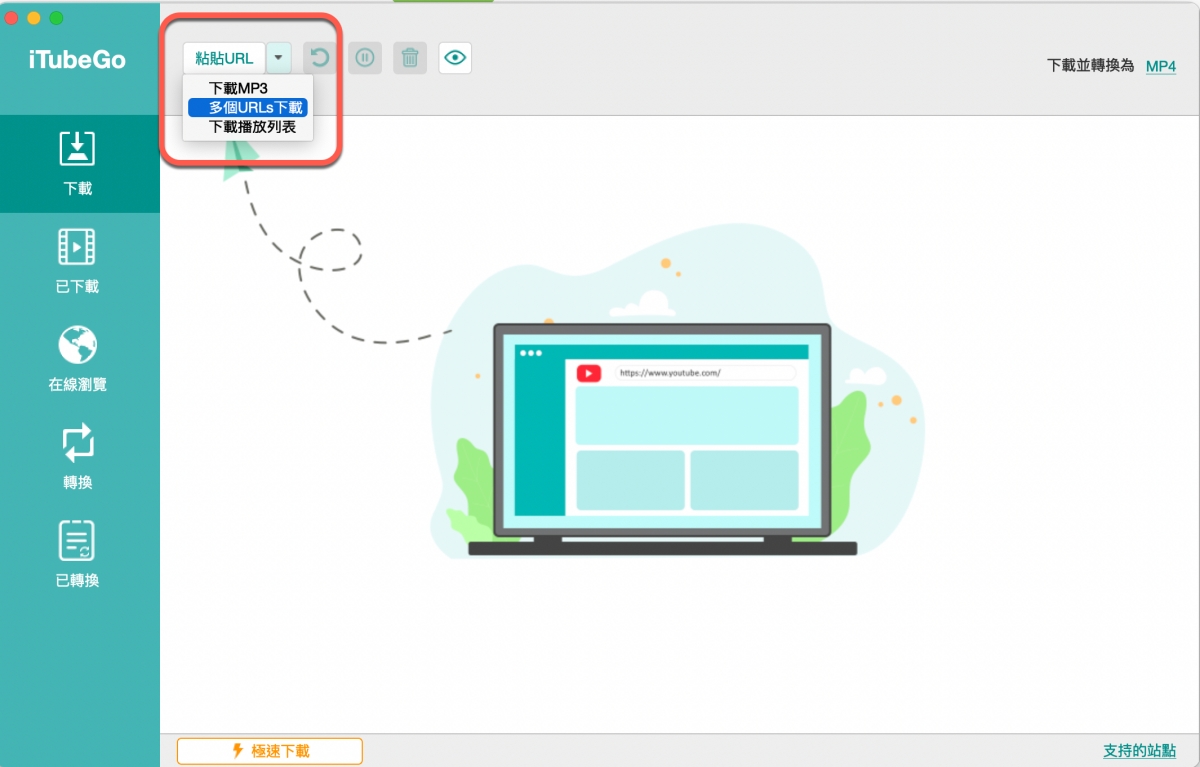Change the MP4 output format link
1200x767 pixels.
pyautogui.click(x=1161, y=66)
